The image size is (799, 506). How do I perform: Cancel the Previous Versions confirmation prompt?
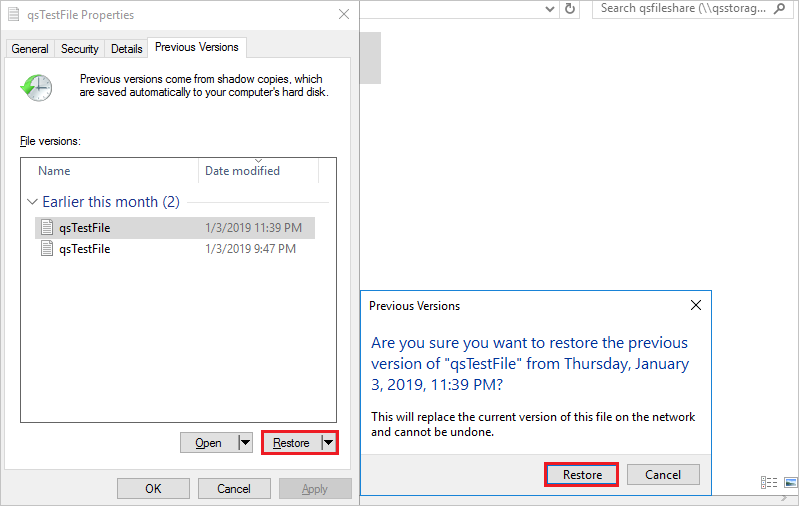663,474
